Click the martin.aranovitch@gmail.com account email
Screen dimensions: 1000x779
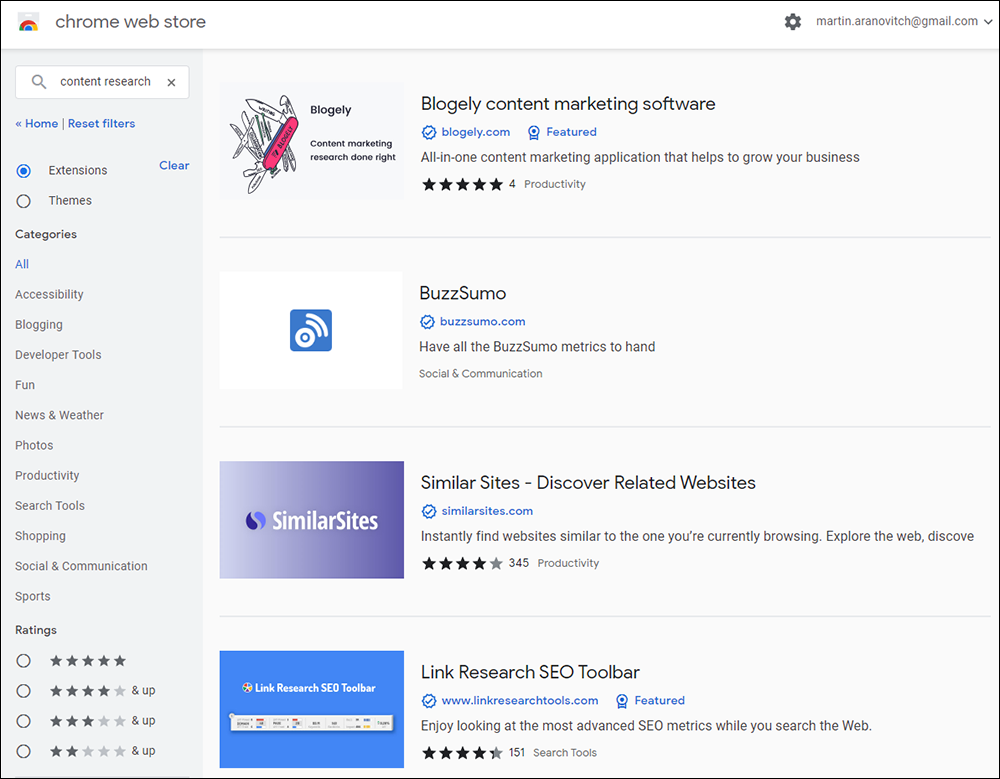pos(897,22)
